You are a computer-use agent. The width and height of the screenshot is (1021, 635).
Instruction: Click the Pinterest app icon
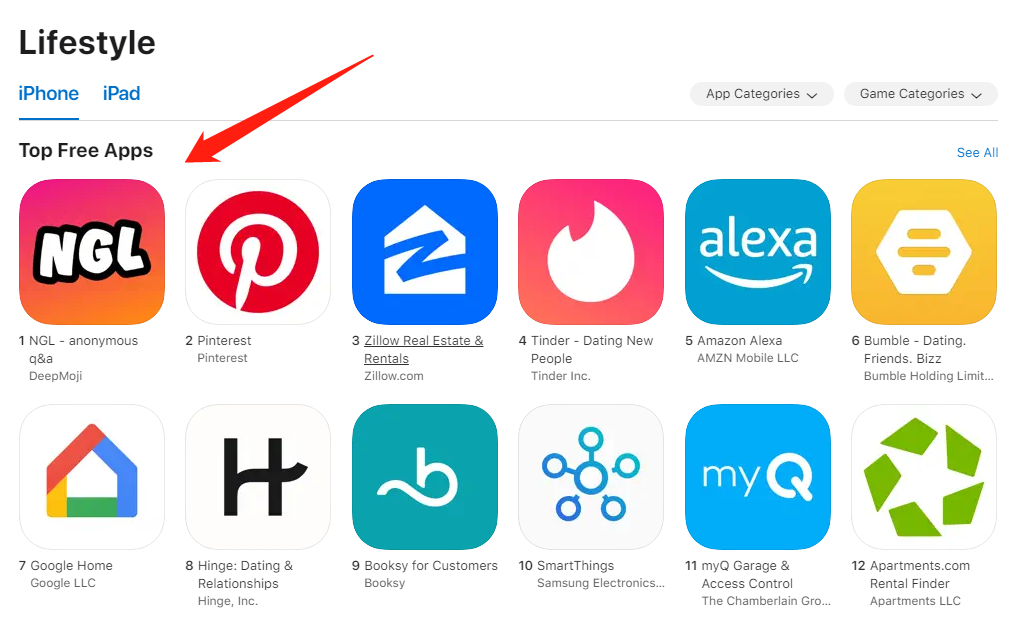pyautogui.click(x=258, y=252)
